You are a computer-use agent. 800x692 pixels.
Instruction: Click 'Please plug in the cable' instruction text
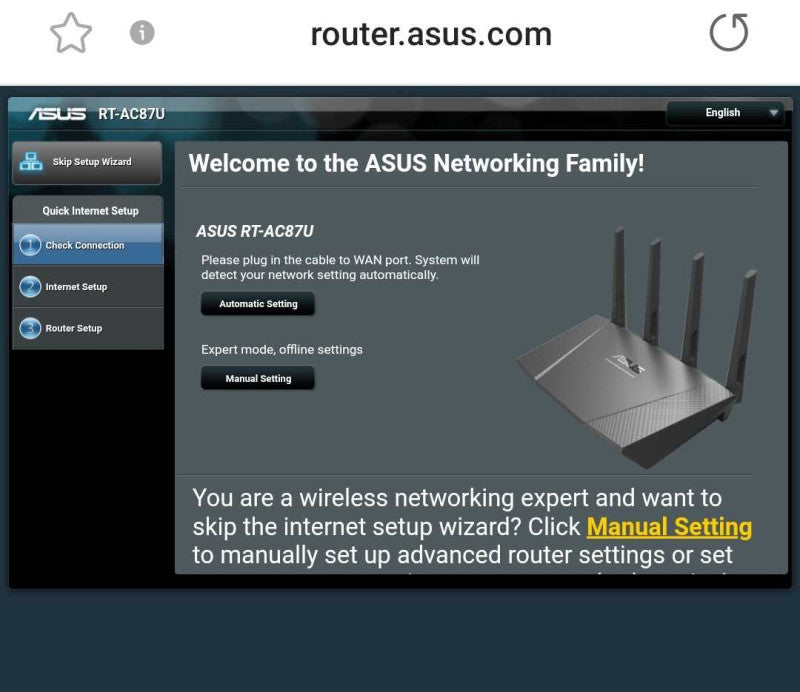tap(340, 267)
